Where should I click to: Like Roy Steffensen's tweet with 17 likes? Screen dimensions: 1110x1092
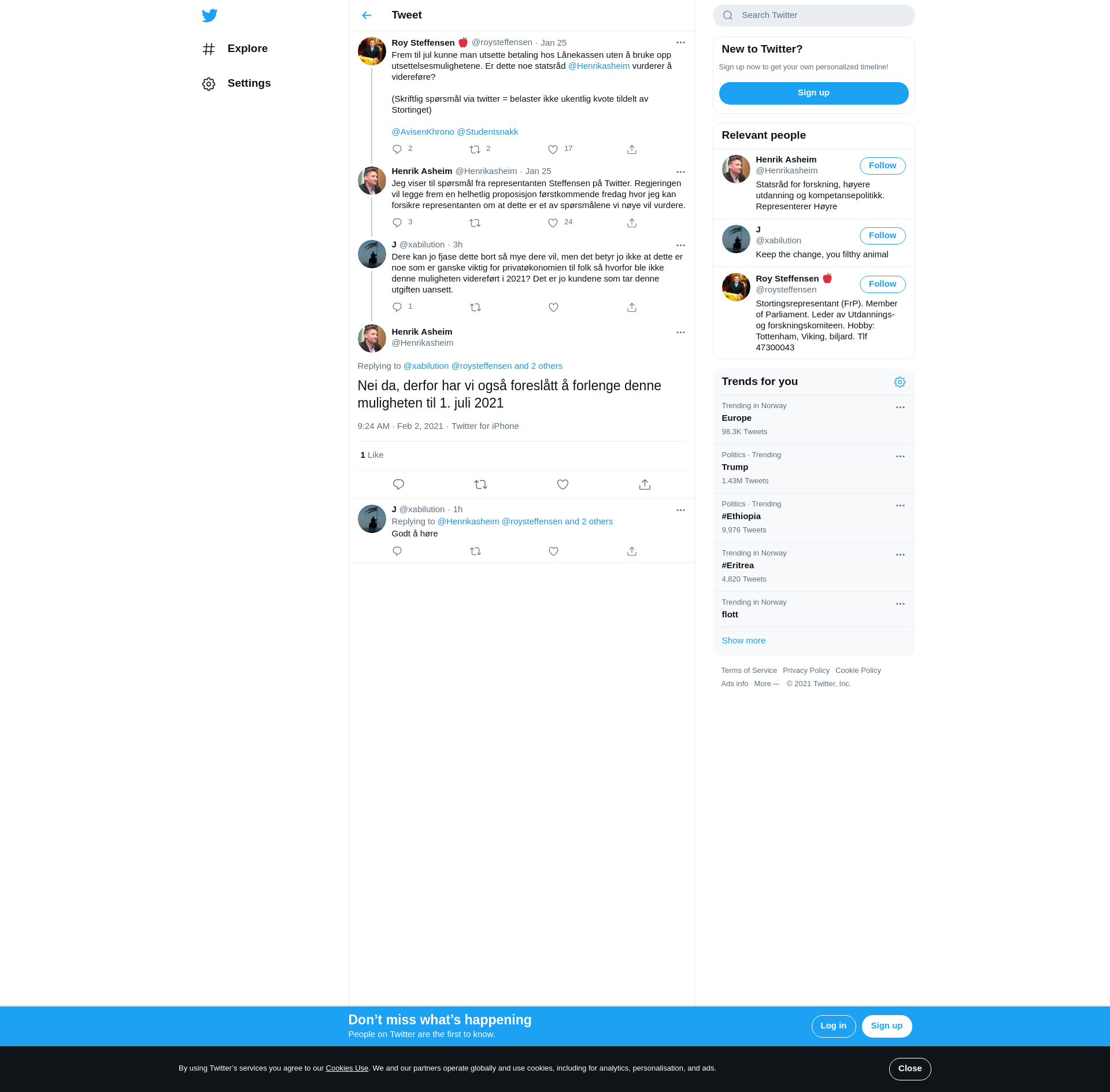pyautogui.click(x=553, y=150)
